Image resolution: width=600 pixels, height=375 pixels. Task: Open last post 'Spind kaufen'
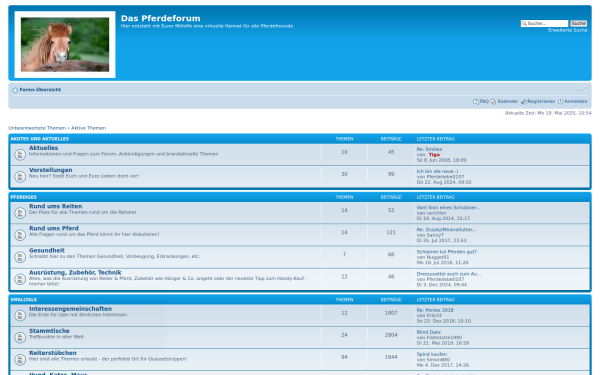pos(432,354)
